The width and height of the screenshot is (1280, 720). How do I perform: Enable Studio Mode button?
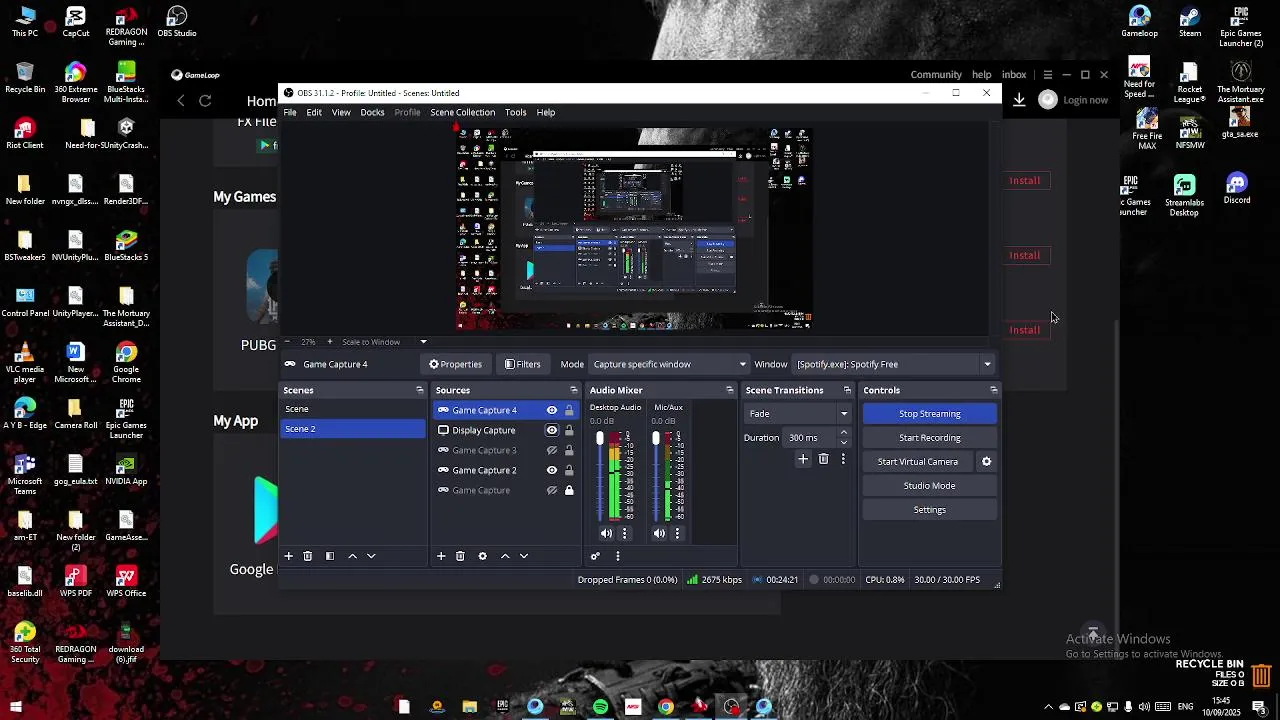[x=929, y=486]
